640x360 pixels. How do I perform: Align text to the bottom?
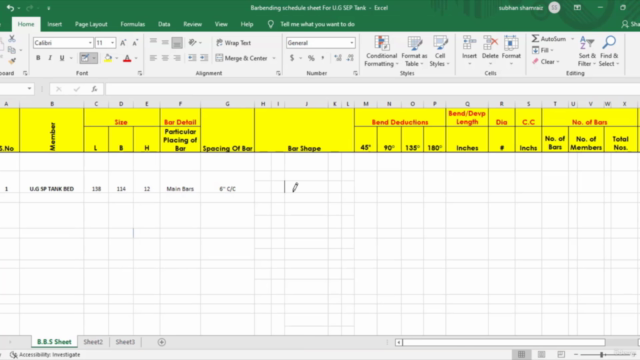tap(177, 42)
